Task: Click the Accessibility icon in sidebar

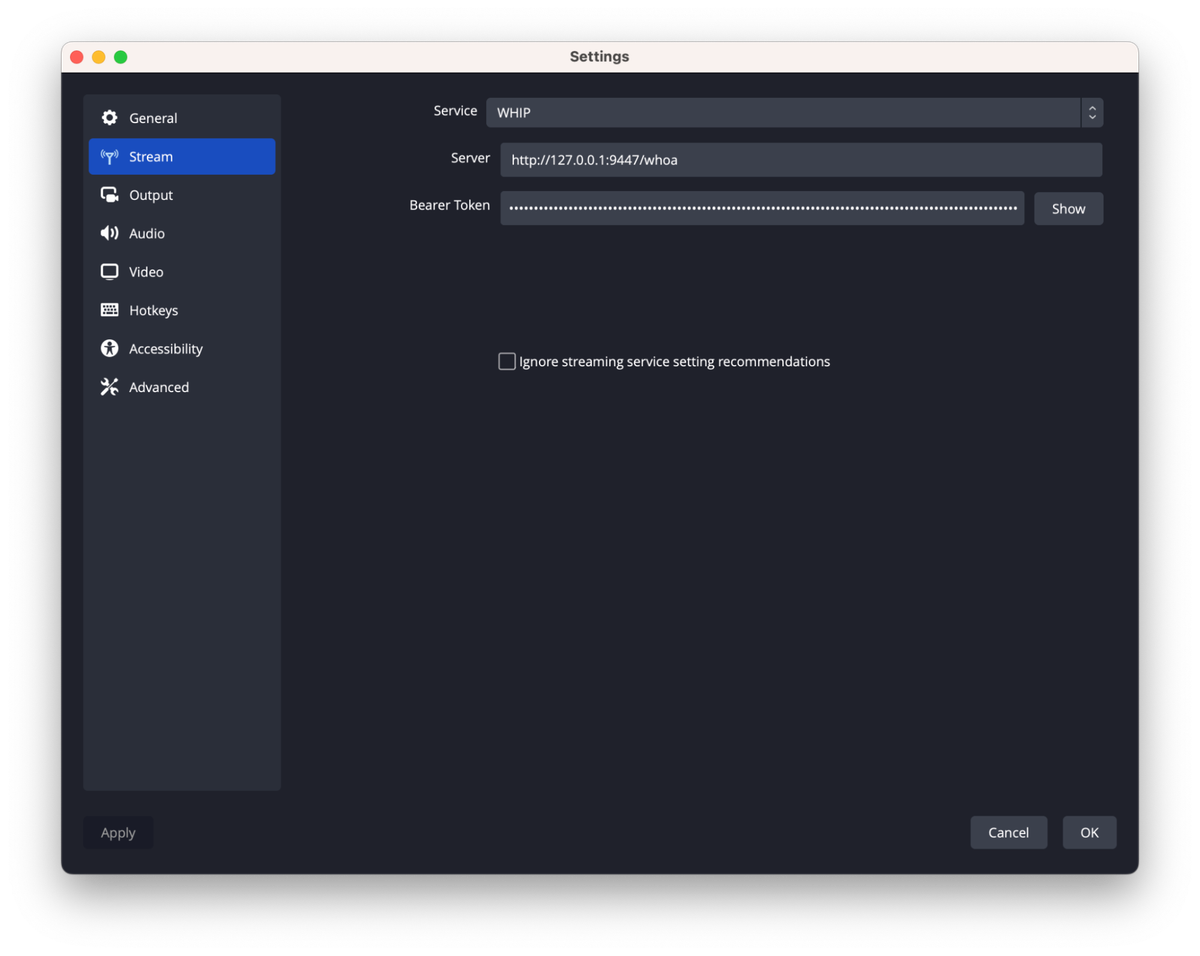Action: click(109, 348)
